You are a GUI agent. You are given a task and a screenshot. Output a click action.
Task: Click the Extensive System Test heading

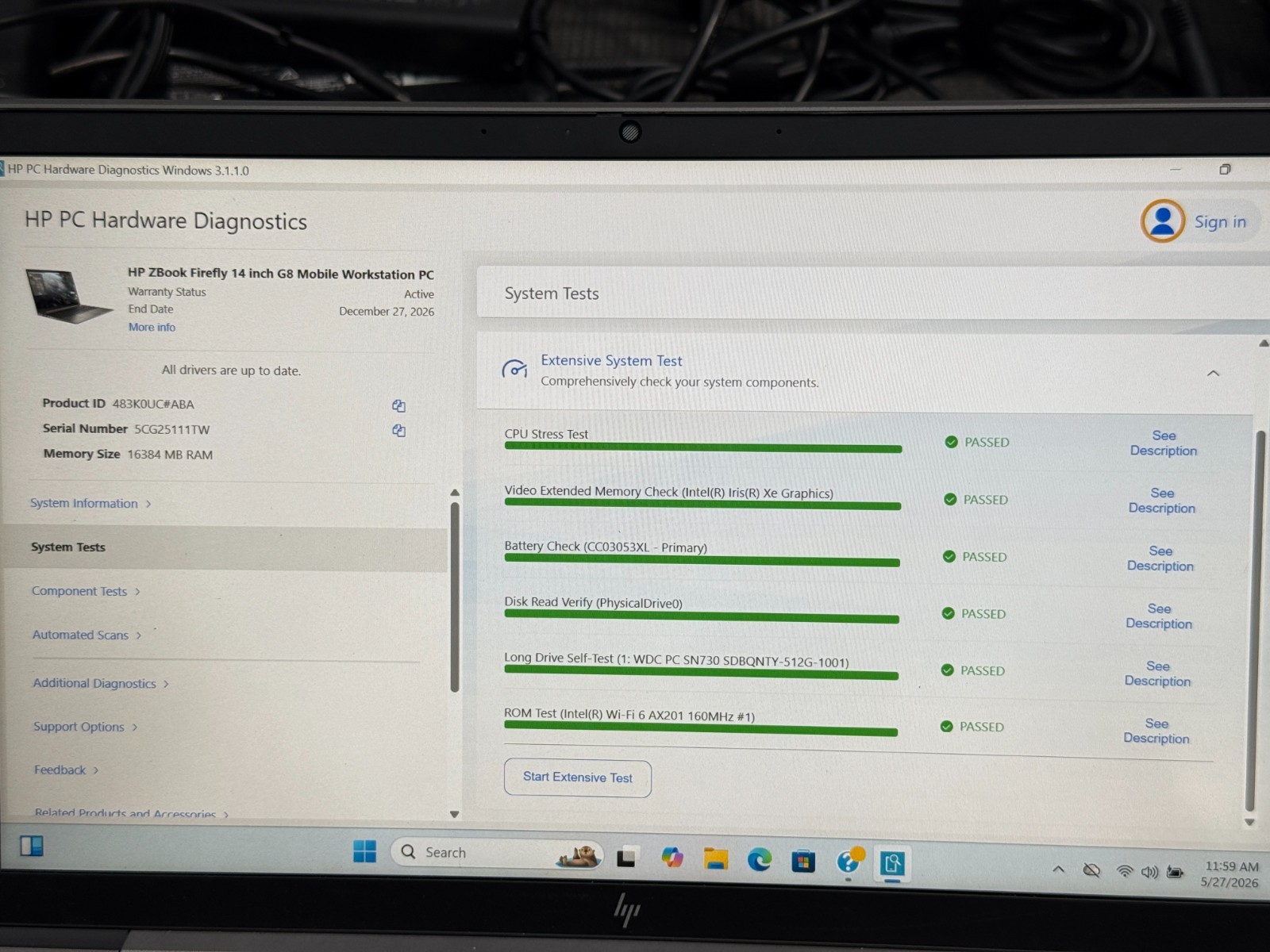coord(611,360)
